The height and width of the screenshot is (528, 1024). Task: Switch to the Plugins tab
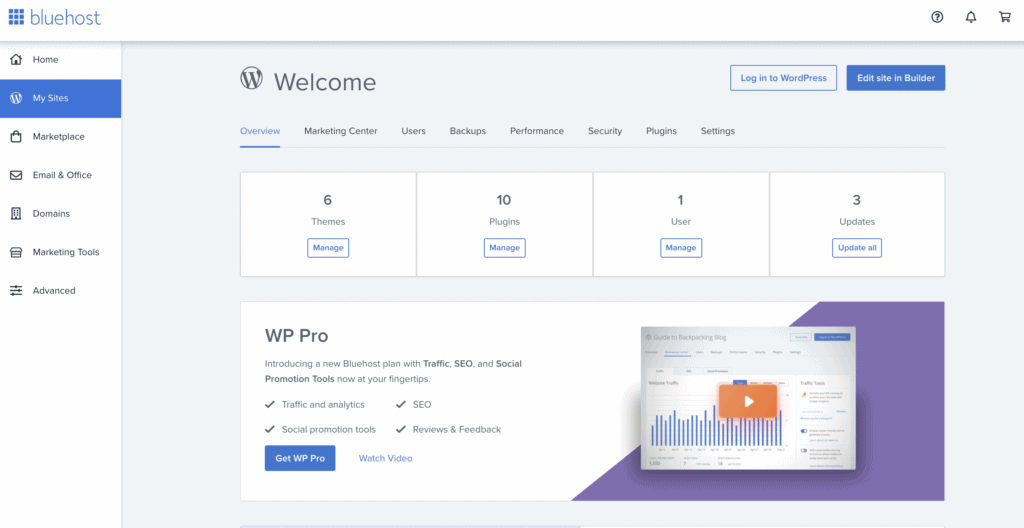pos(662,131)
